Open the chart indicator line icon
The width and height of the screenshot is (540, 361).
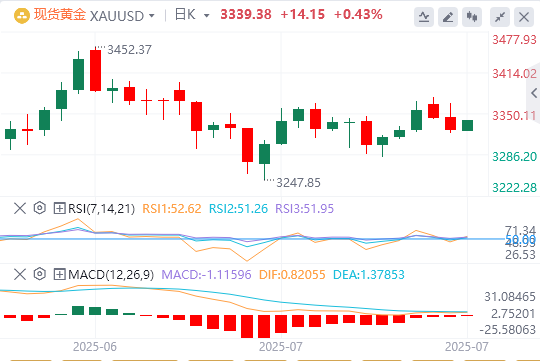[424, 17]
